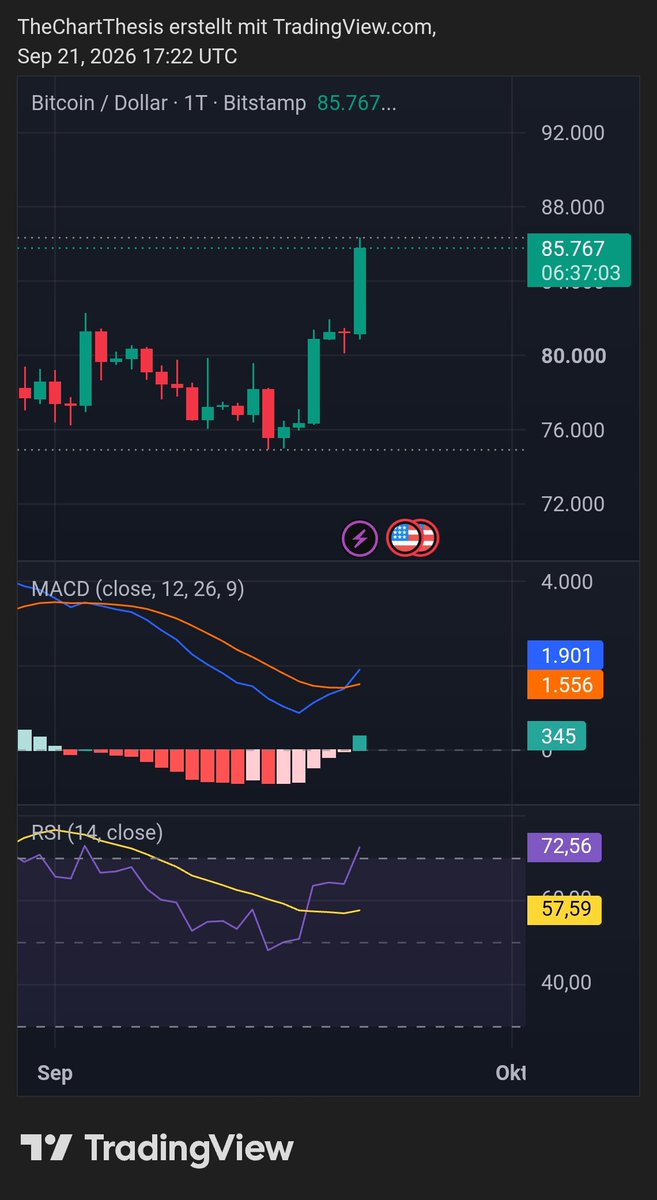Click the teal histogram value 345
This screenshot has width=657, height=1200.
tap(557, 736)
